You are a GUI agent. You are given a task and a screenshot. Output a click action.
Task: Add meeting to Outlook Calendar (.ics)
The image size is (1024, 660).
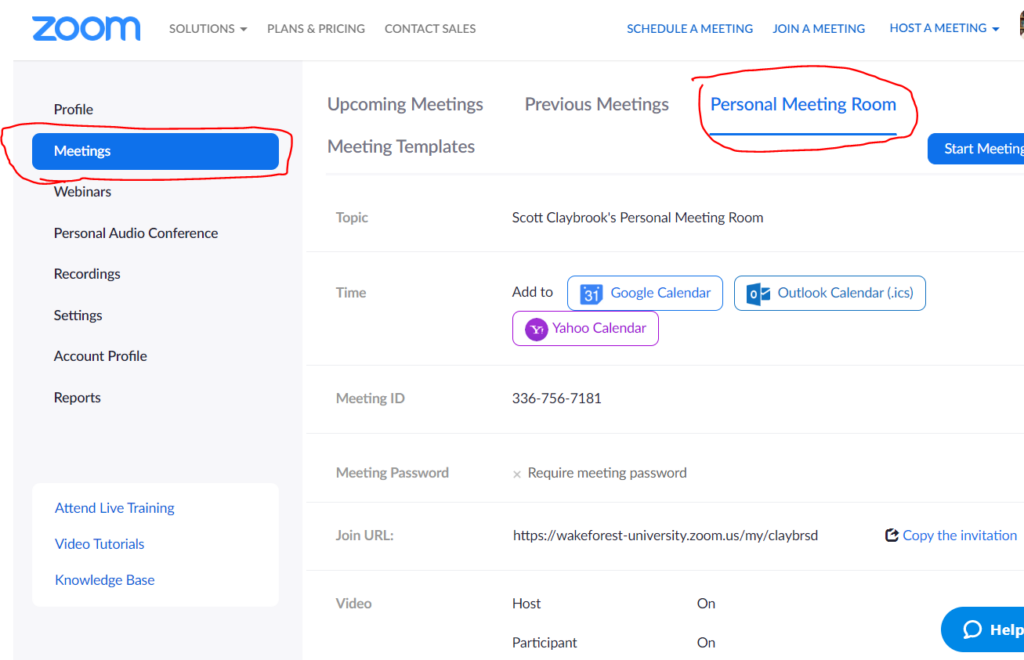(x=829, y=293)
